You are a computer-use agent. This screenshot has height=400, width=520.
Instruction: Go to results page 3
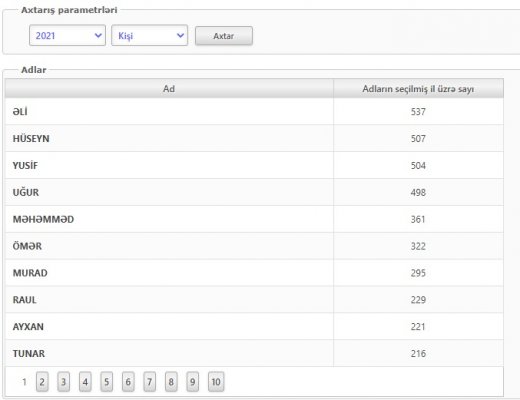pos(63,382)
